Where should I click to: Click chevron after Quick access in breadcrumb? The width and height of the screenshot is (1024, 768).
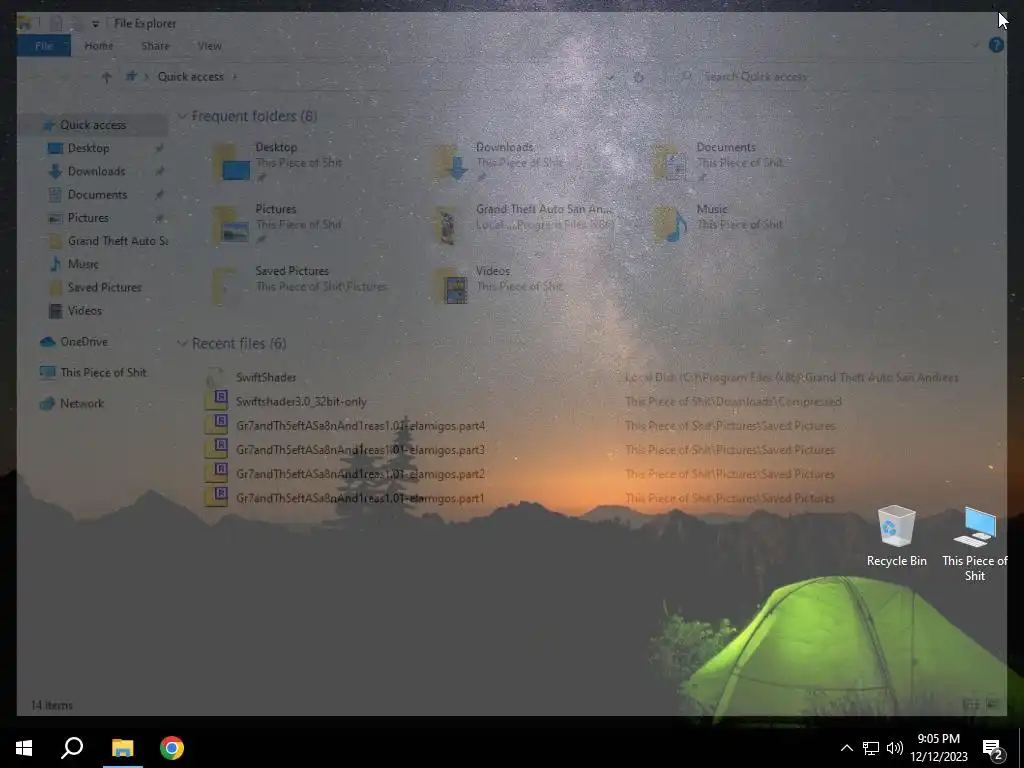[234, 77]
